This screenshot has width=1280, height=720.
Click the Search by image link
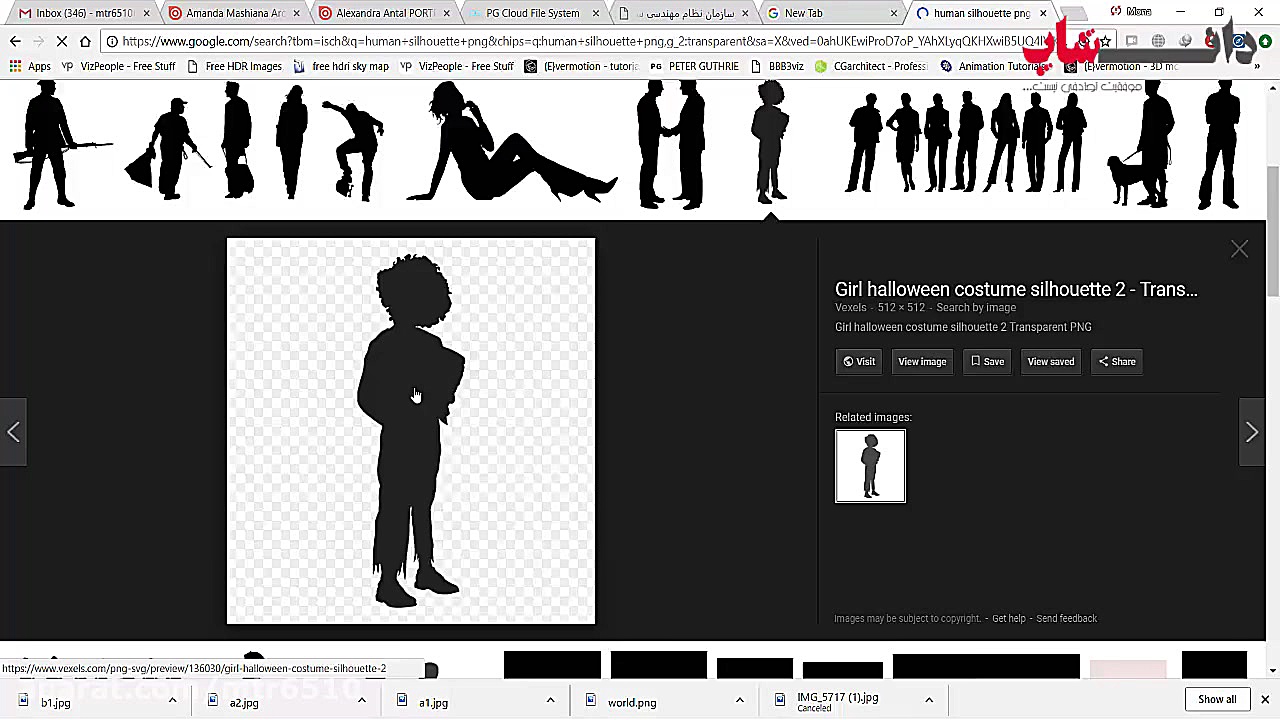coord(976,308)
